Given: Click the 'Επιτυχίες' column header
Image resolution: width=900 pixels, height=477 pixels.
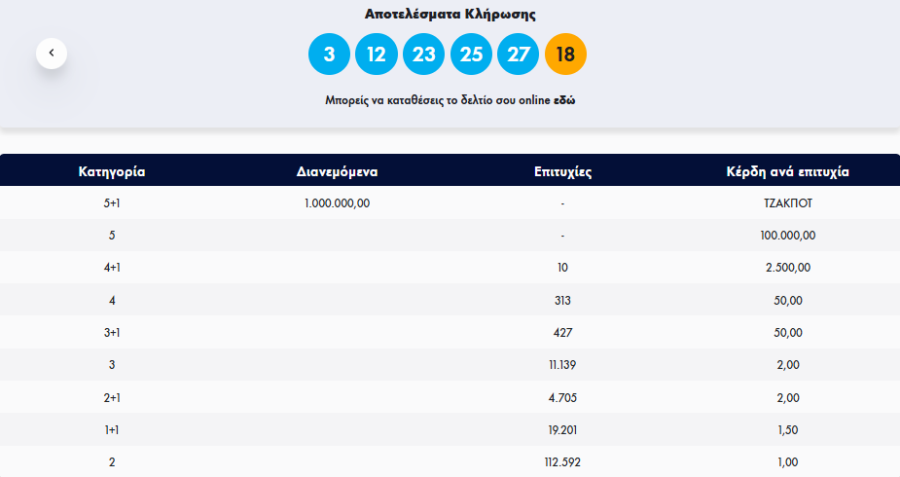Looking at the screenshot, I should coord(563,171).
